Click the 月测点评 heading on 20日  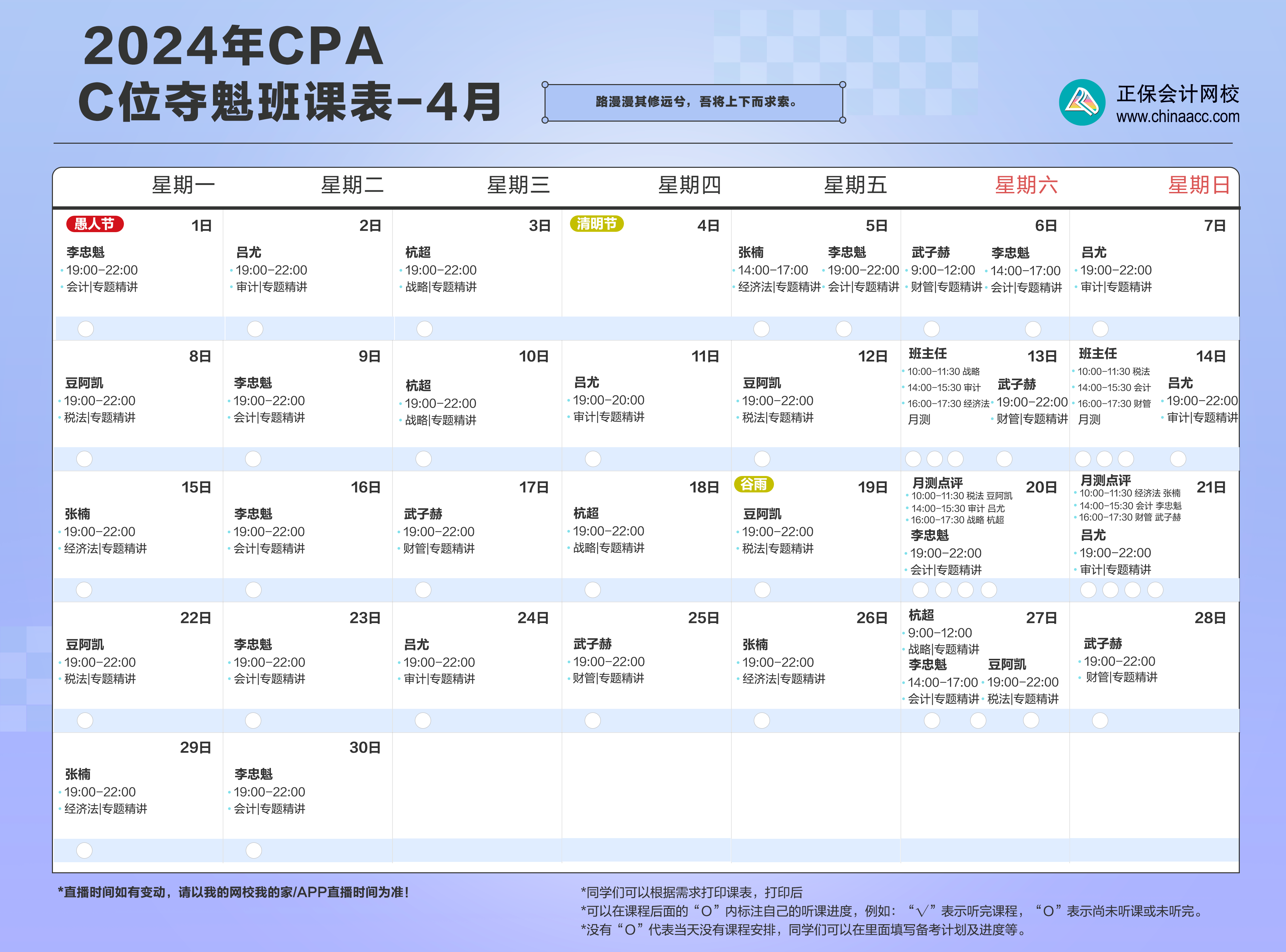(937, 483)
